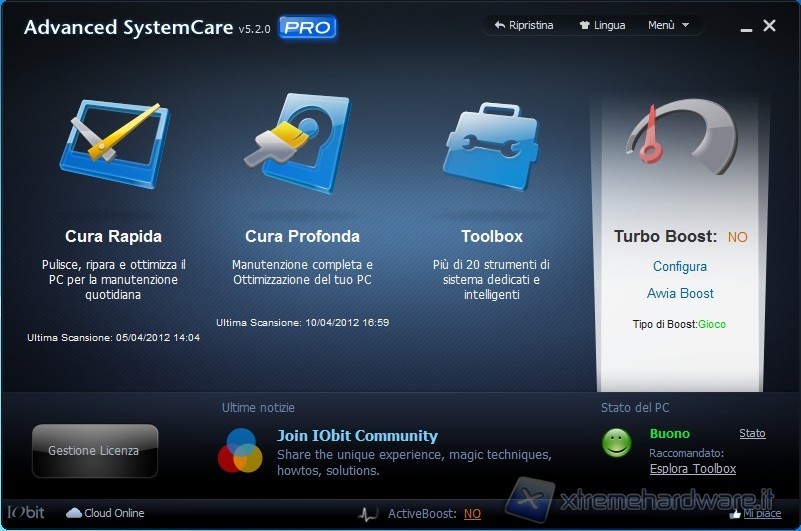This screenshot has width=801, height=531.
Task: Click the green smiley PC status icon
Action: [x=617, y=442]
